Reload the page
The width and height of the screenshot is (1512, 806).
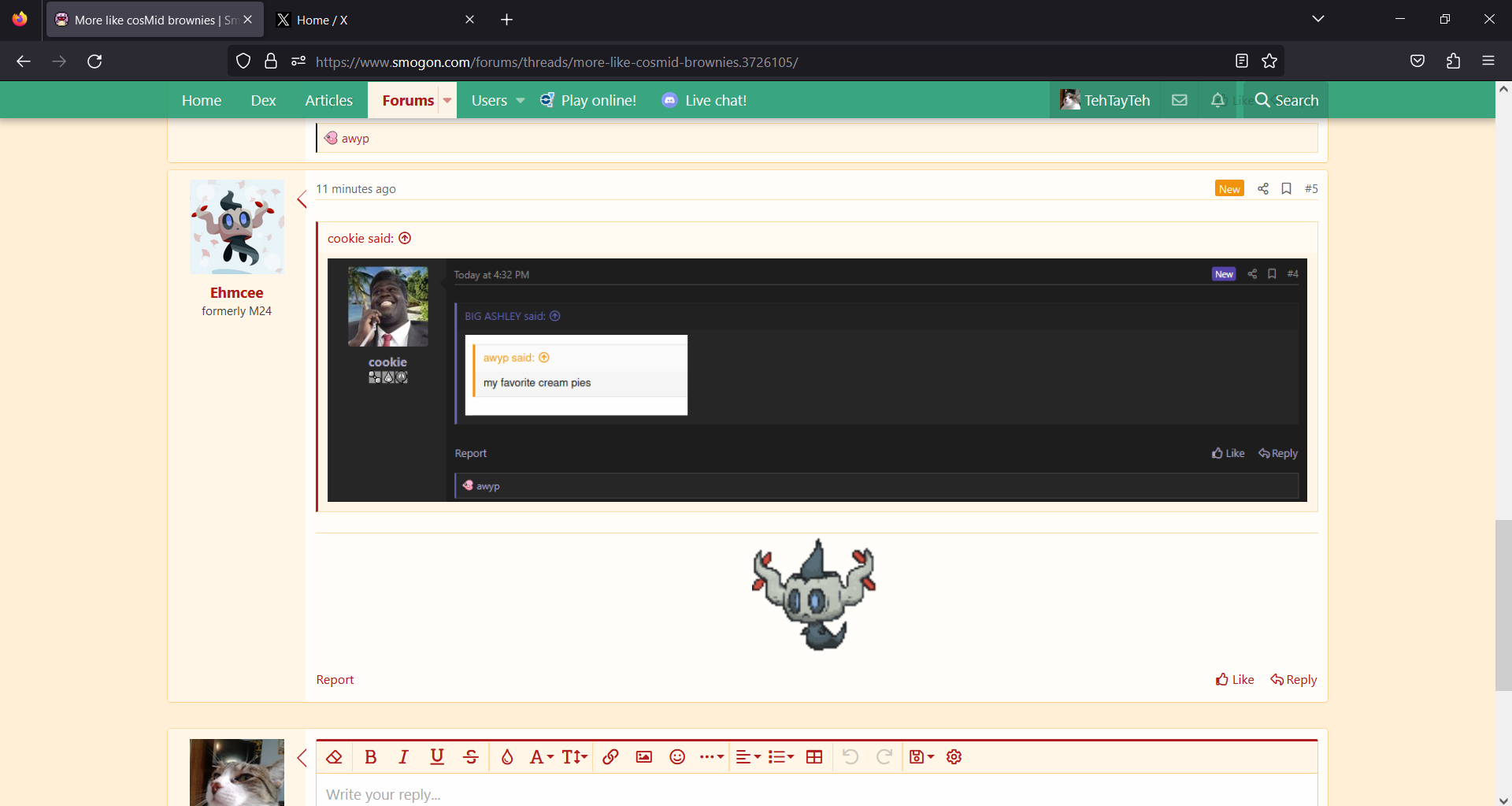click(94, 61)
